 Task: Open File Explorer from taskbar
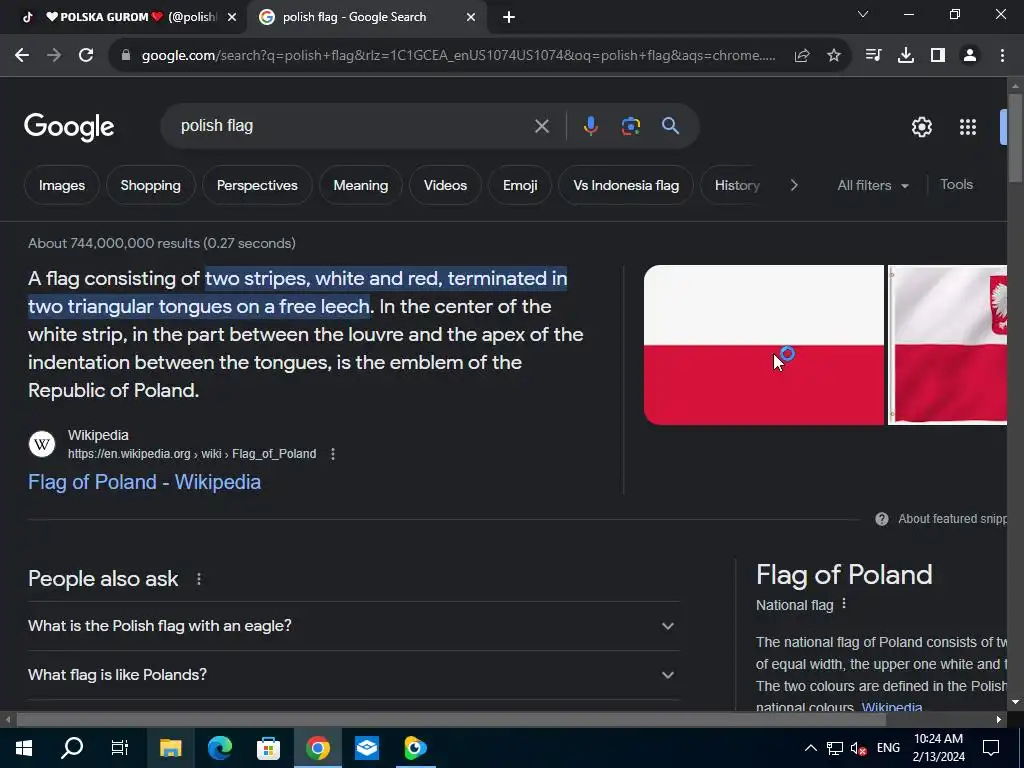click(170, 748)
